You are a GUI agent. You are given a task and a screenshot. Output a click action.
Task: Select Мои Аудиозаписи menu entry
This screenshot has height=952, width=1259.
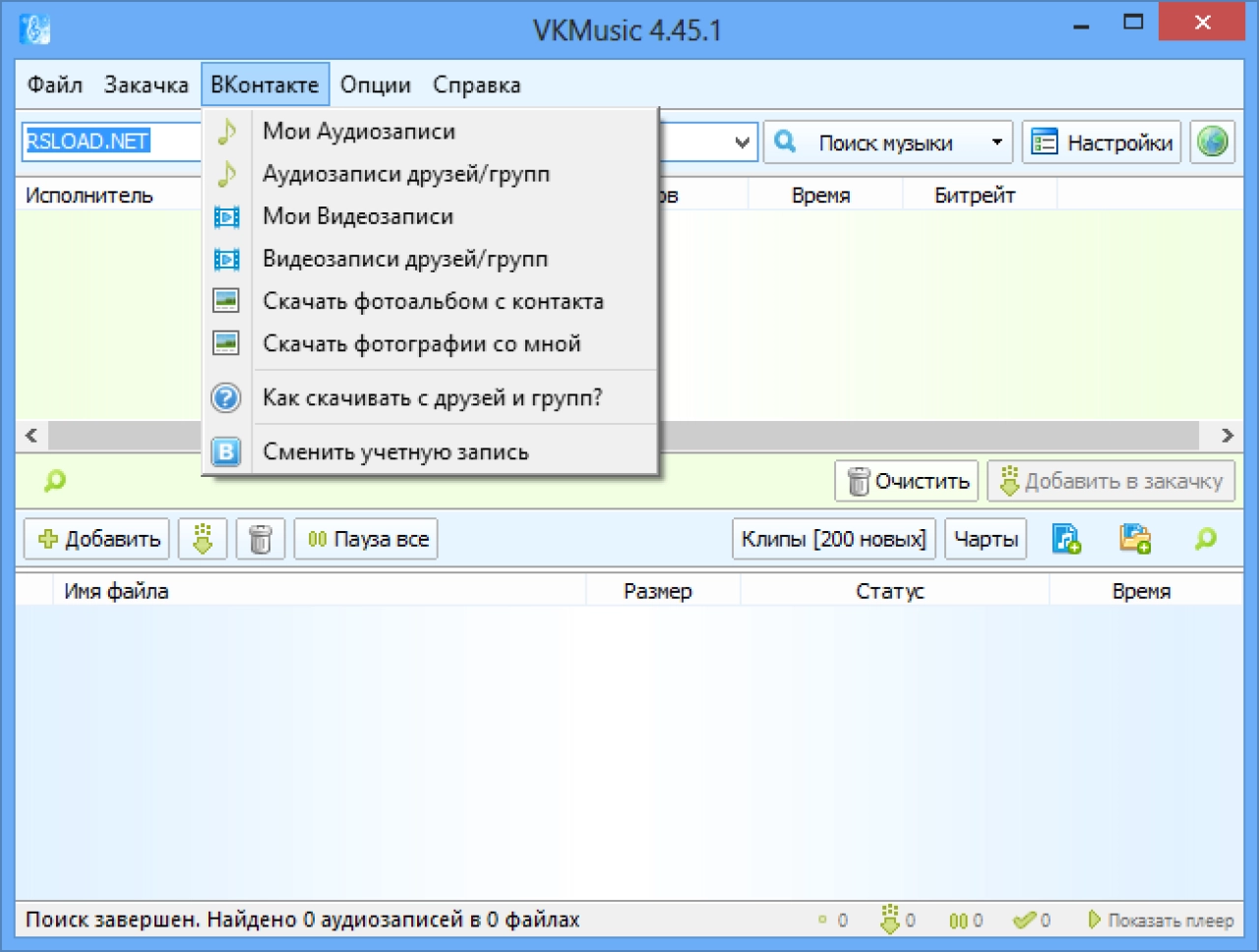(430, 131)
